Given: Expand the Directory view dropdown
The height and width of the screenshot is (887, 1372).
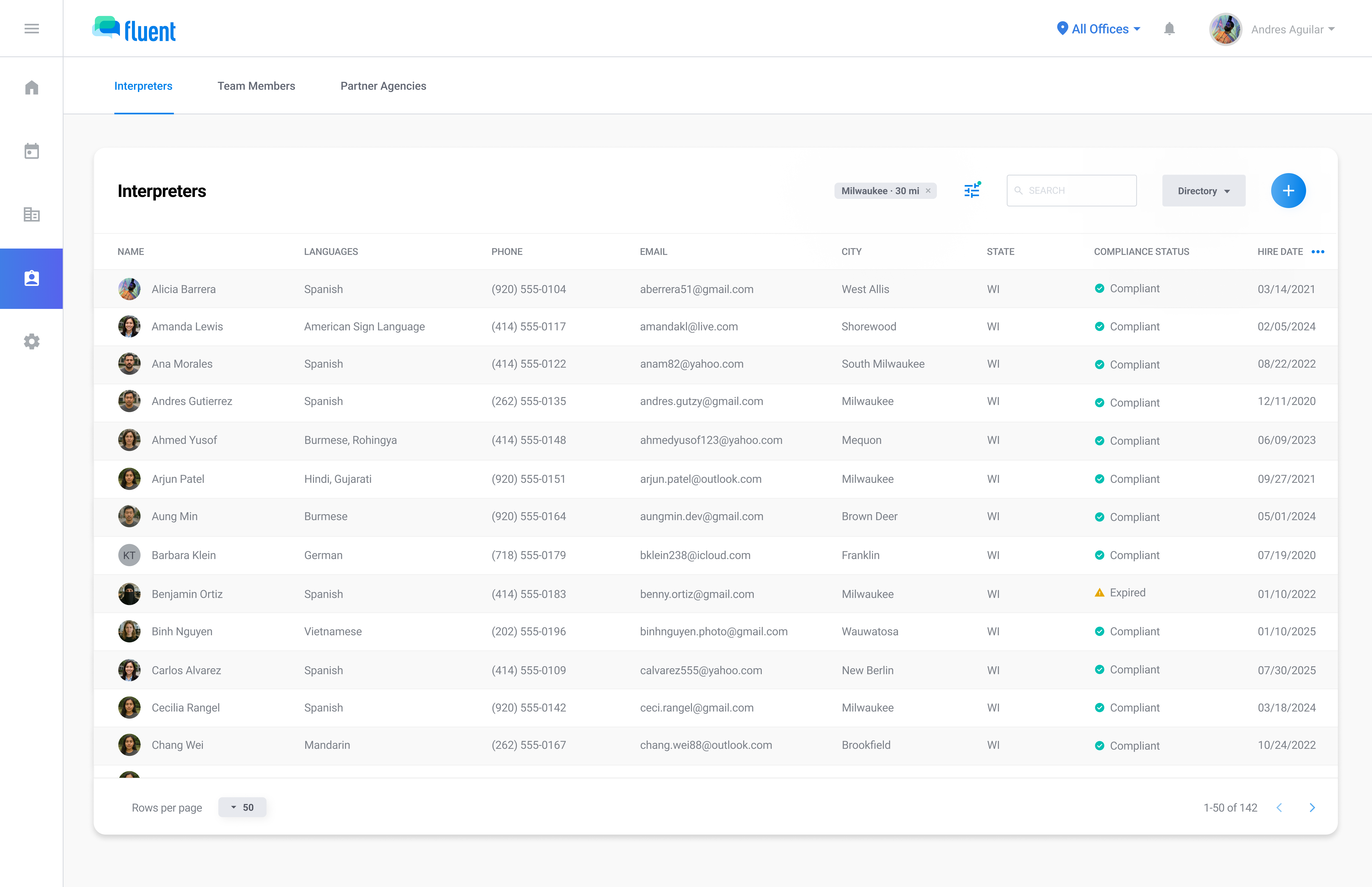Looking at the screenshot, I should pos(1203,191).
